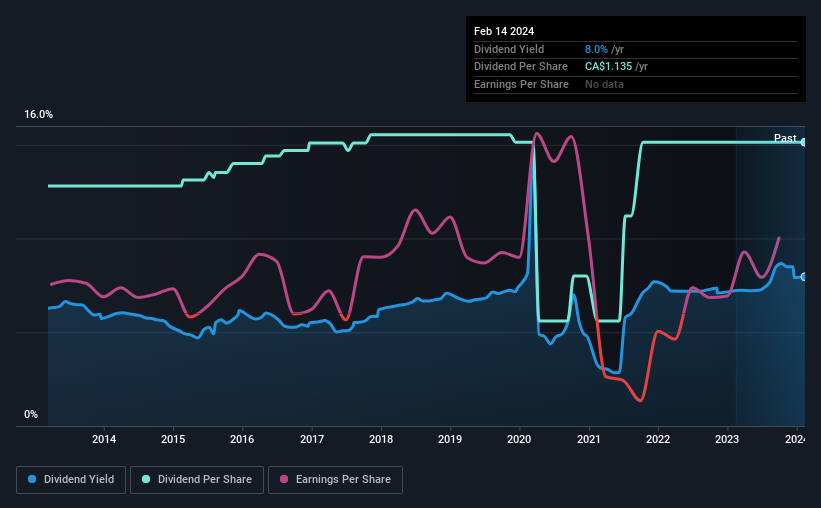Click the teal Dividend Per Share legend dot
This screenshot has width=821, height=508.
(146, 479)
